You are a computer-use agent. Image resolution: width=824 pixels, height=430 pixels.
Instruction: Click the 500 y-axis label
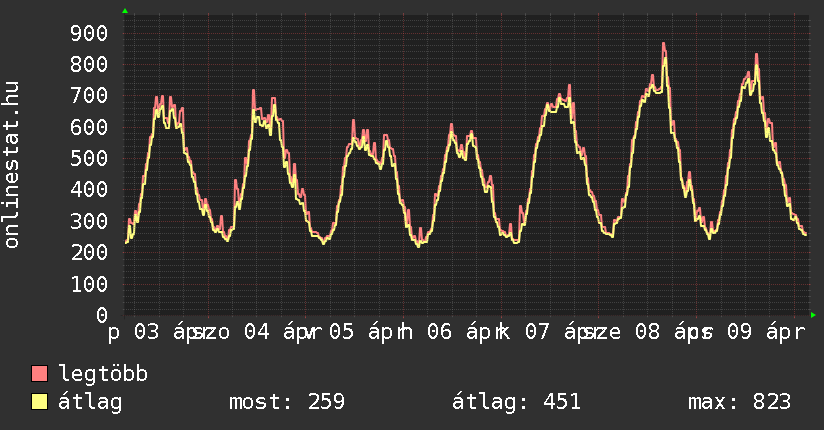pos(89,158)
